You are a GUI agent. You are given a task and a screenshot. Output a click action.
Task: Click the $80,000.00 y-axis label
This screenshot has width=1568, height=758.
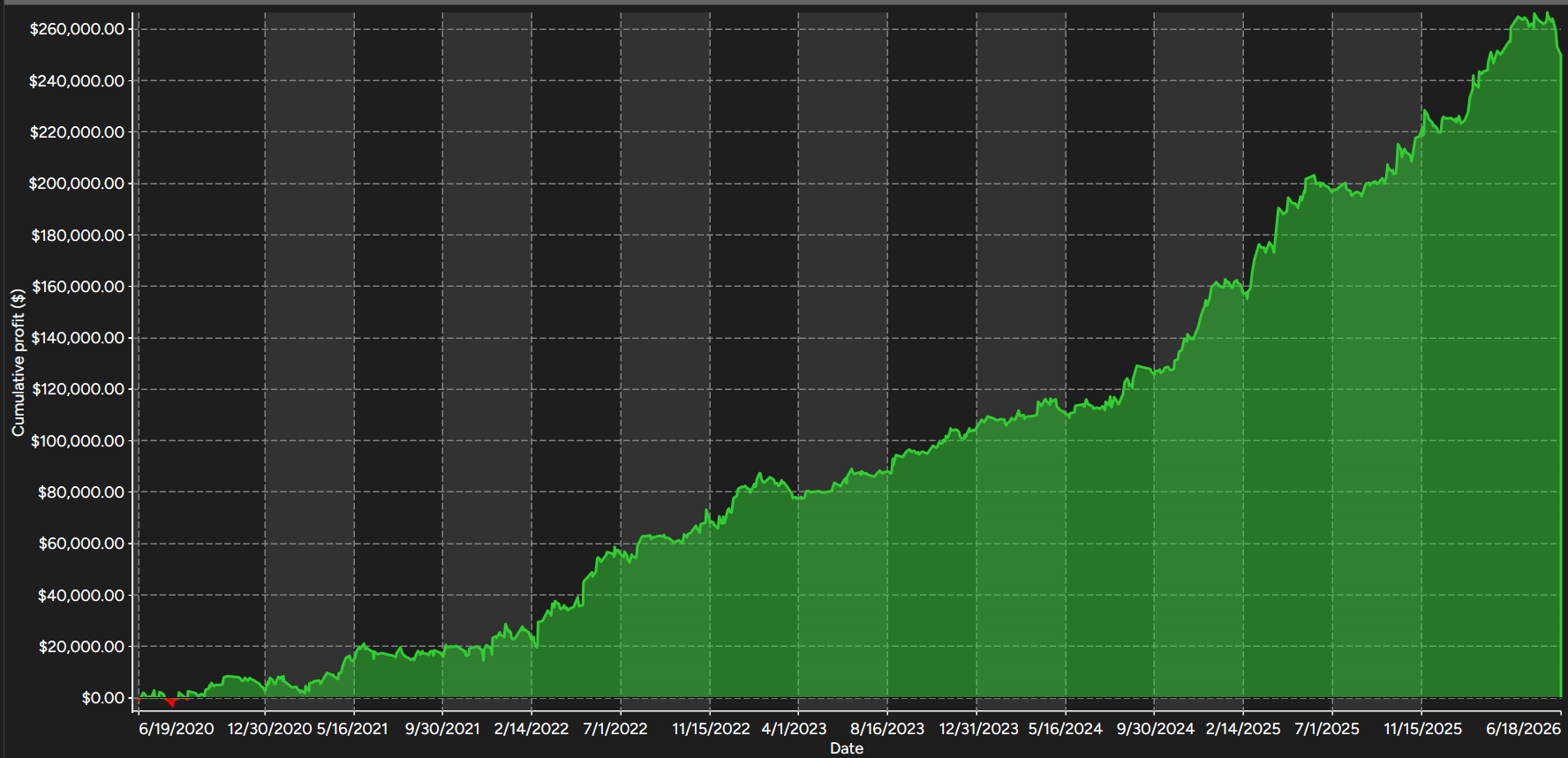tap(81, 492)
